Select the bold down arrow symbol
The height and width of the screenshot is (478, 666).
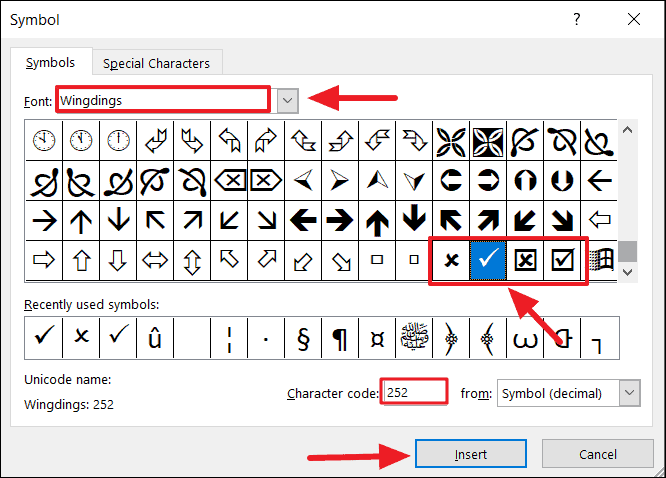pos(414,221)
